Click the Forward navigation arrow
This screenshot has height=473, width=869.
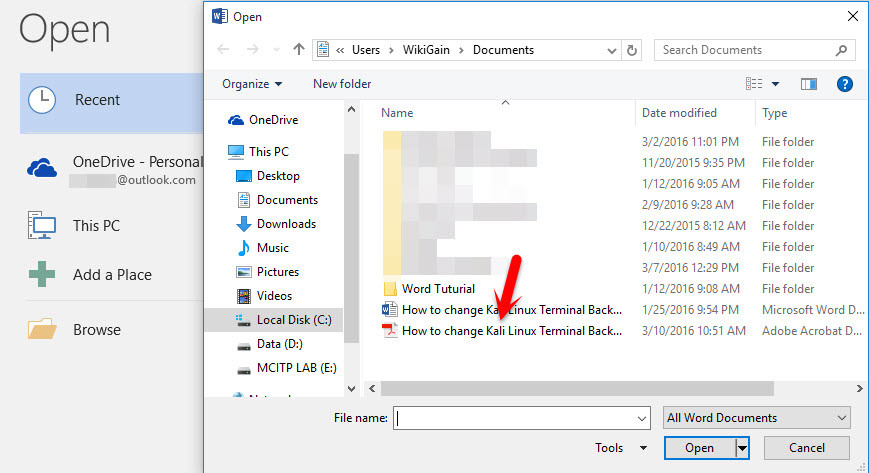coord(253,49)
